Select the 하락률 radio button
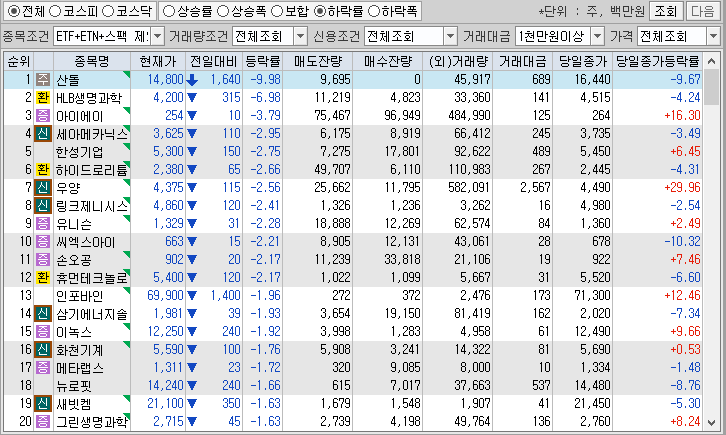Viewport: 726px width, 435px height. click(x=320, y=11)
